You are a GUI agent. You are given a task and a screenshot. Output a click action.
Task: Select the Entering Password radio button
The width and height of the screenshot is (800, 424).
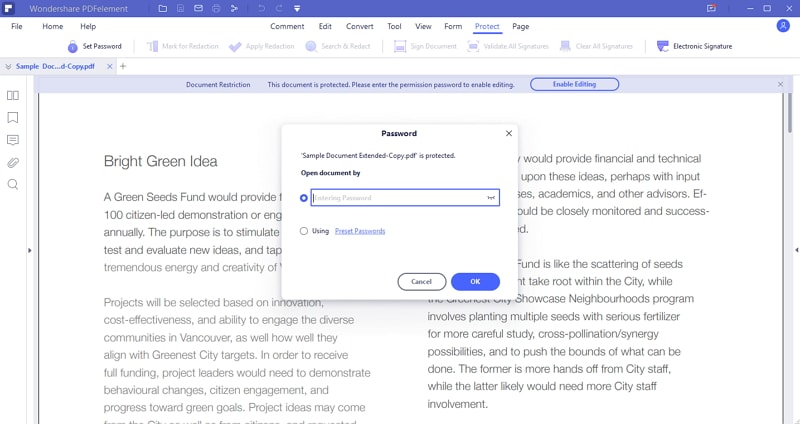pyautogui.click(x=304, y=198)
